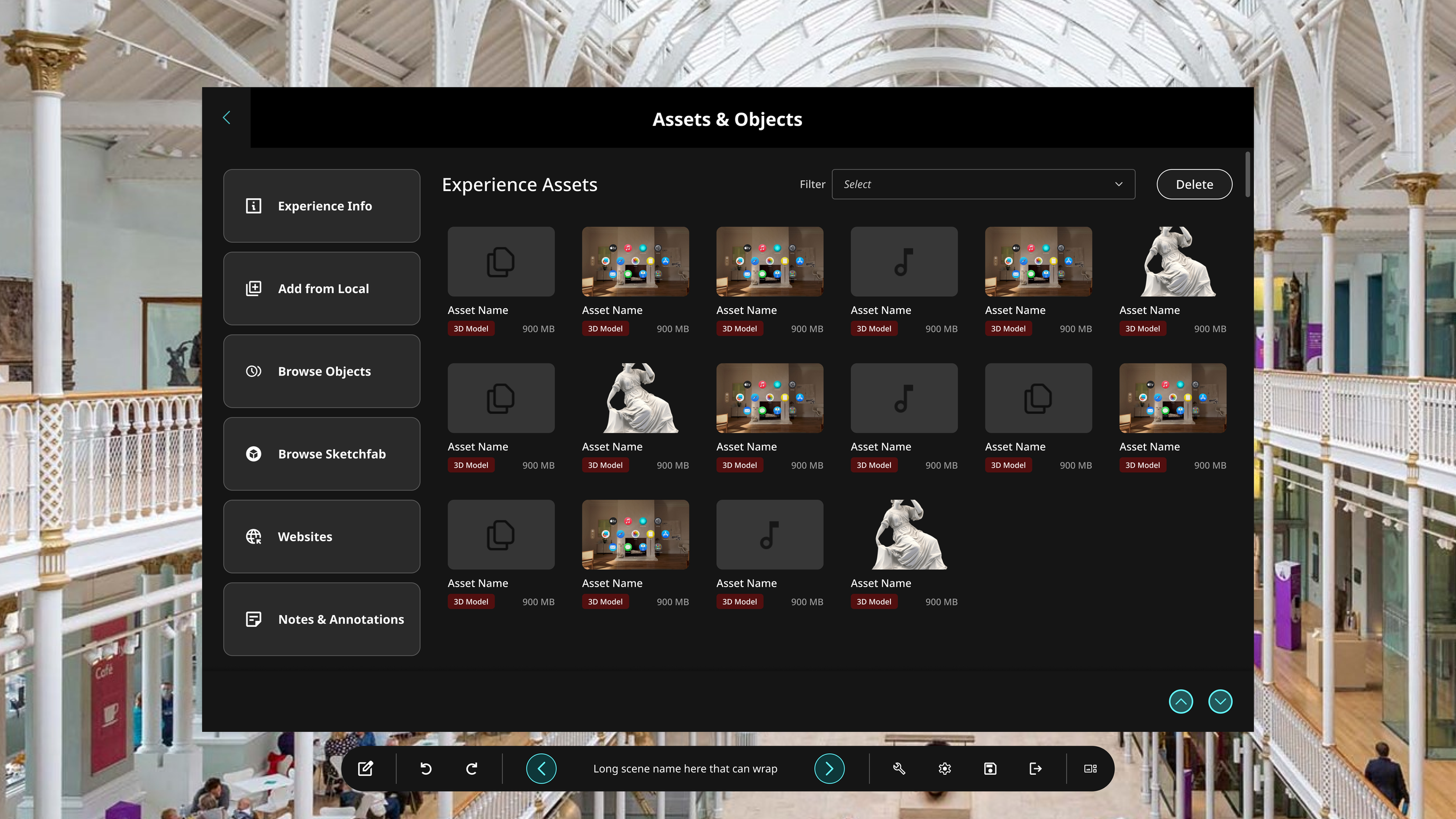Open the Filter Select dropdown

(983, 184)
